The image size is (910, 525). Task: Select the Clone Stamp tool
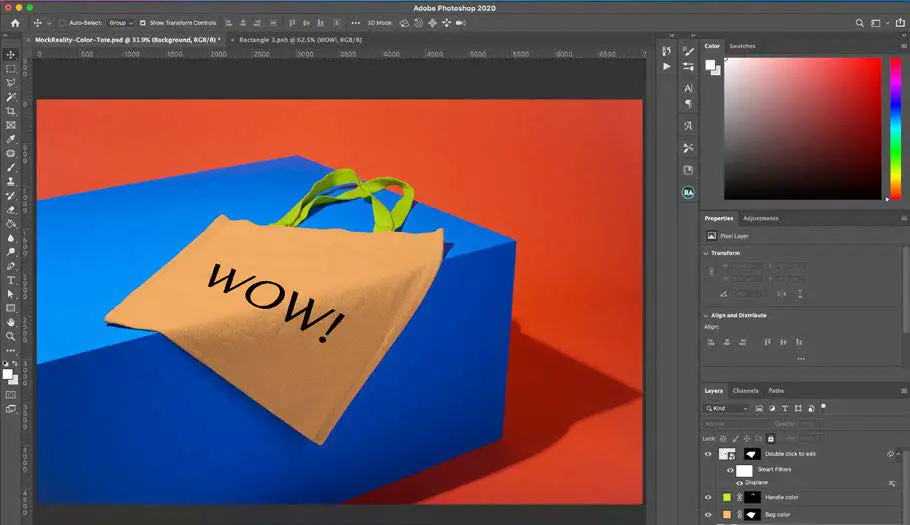point(10,182)
